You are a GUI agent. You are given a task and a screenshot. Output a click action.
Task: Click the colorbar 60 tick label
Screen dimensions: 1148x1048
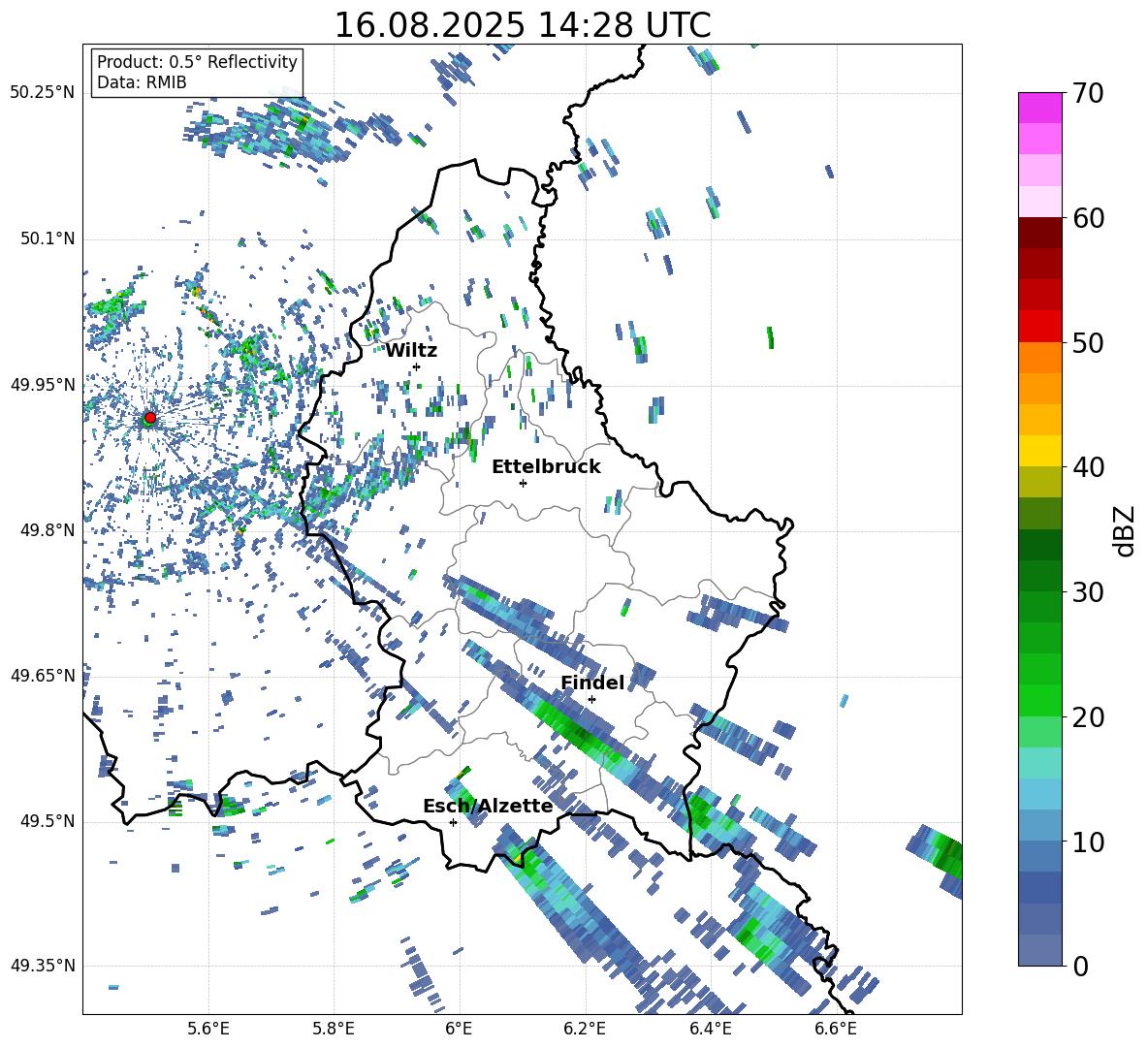[x=1088, y=218]
